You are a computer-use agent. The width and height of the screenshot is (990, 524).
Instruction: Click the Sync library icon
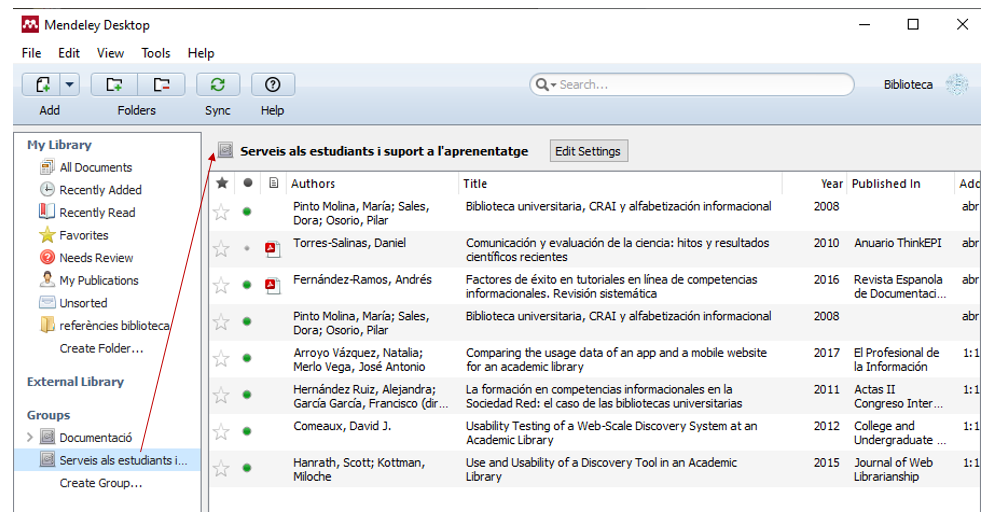click(218, 85)
